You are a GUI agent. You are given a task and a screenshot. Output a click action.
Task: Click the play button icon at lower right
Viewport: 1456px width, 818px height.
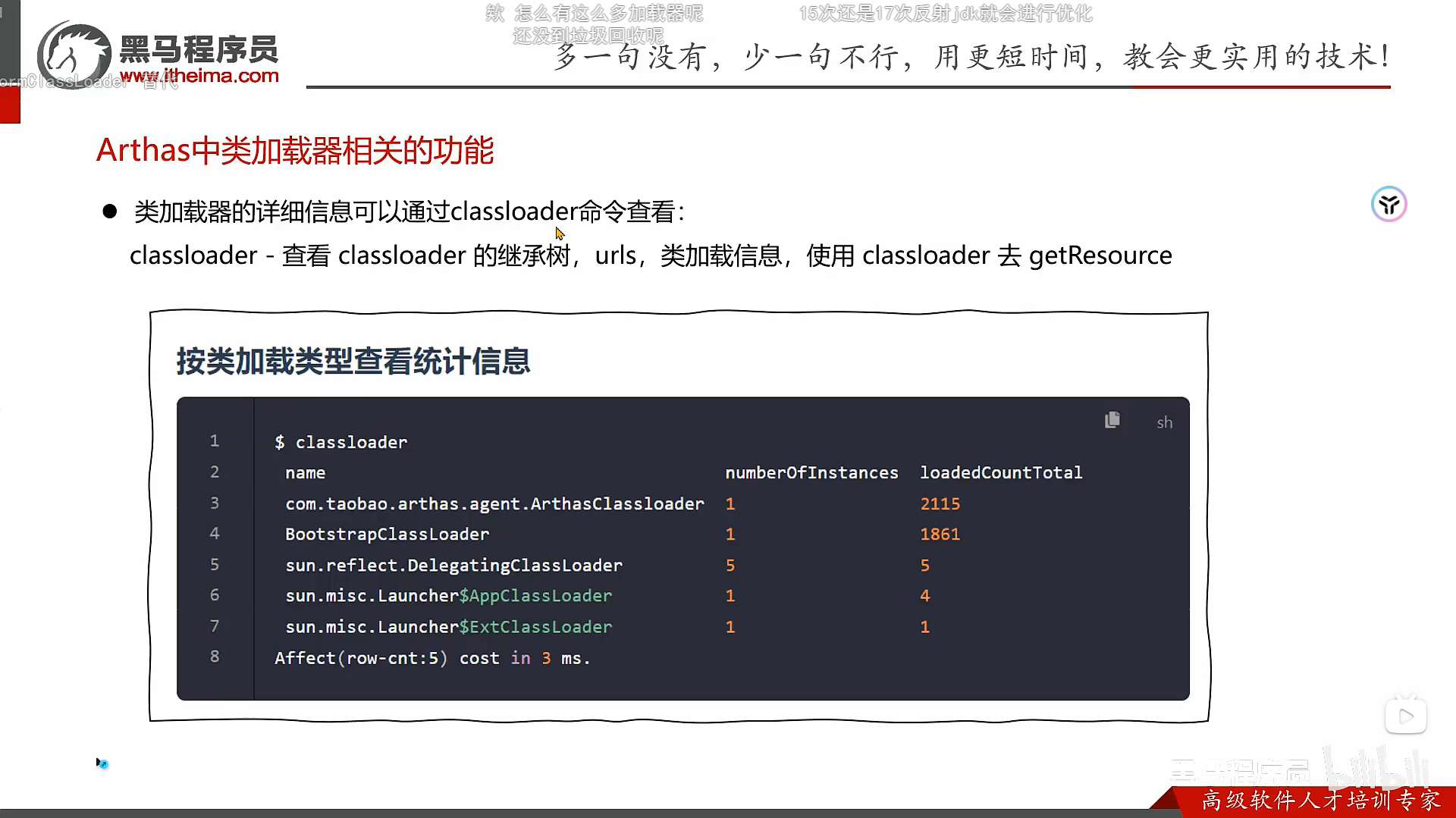click(x=1406, y=716)
